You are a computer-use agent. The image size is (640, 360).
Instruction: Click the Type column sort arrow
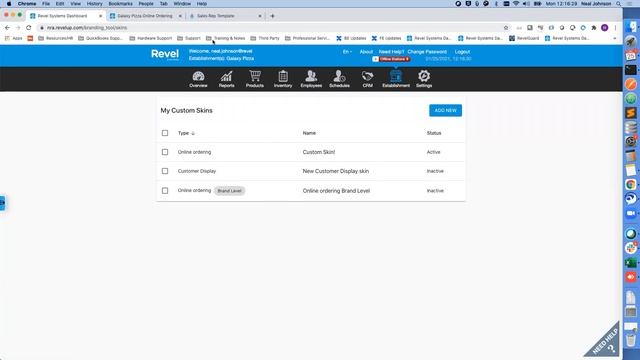coord(193,133)
